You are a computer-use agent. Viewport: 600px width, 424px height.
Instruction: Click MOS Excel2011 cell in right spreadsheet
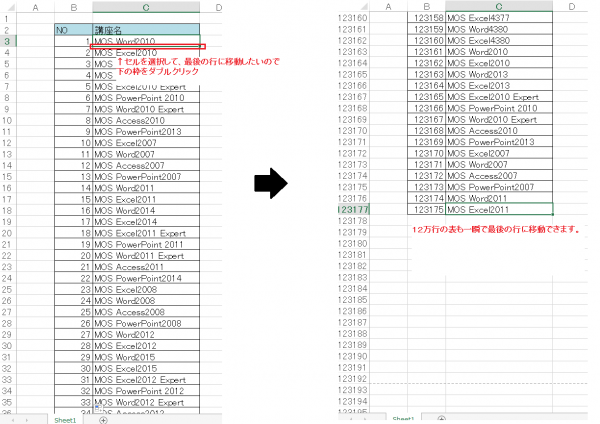499,210
